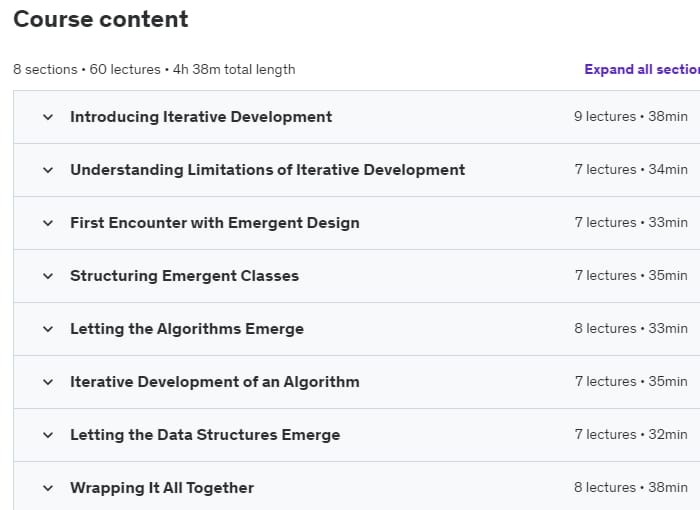Click the Expand all sections link
Viewport: 700px width, 510px height.
[642, 69]
